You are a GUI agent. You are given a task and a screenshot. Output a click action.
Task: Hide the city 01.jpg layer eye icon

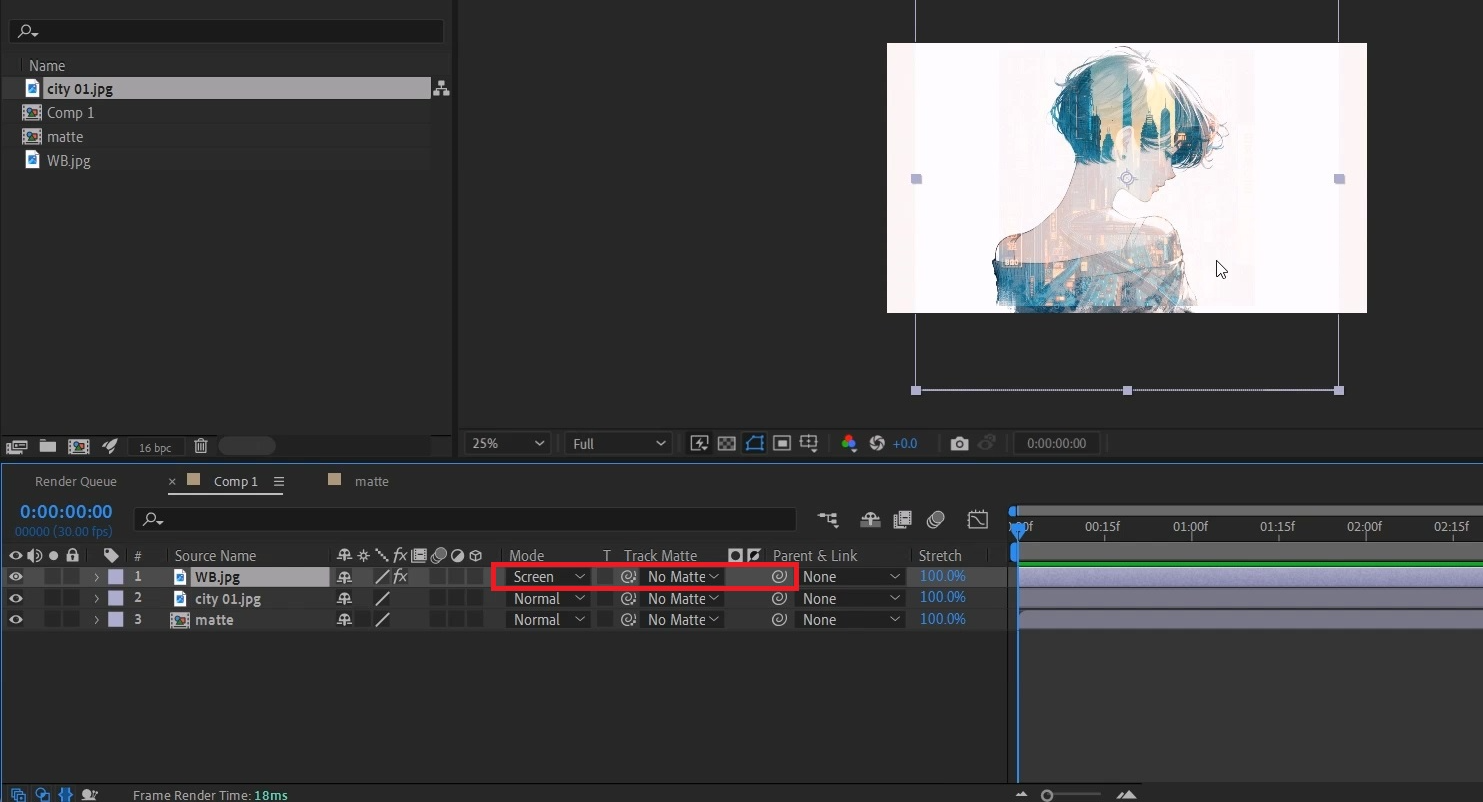15,599
